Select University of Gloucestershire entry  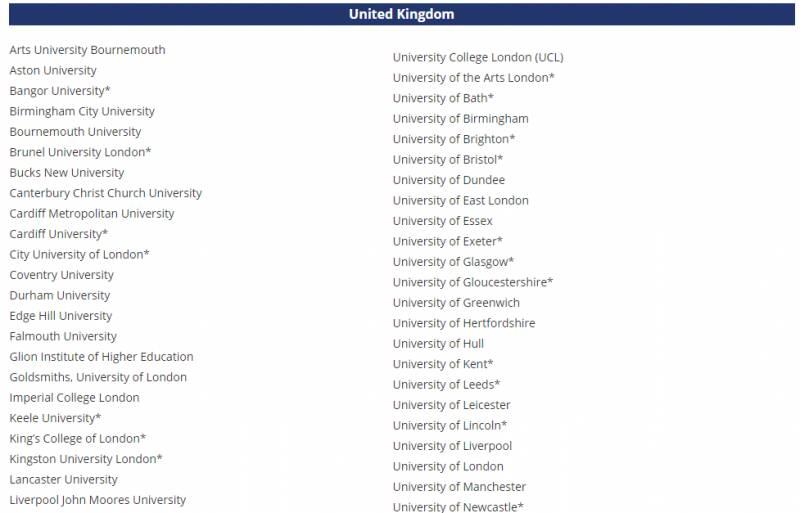click(x=472, y=282)
